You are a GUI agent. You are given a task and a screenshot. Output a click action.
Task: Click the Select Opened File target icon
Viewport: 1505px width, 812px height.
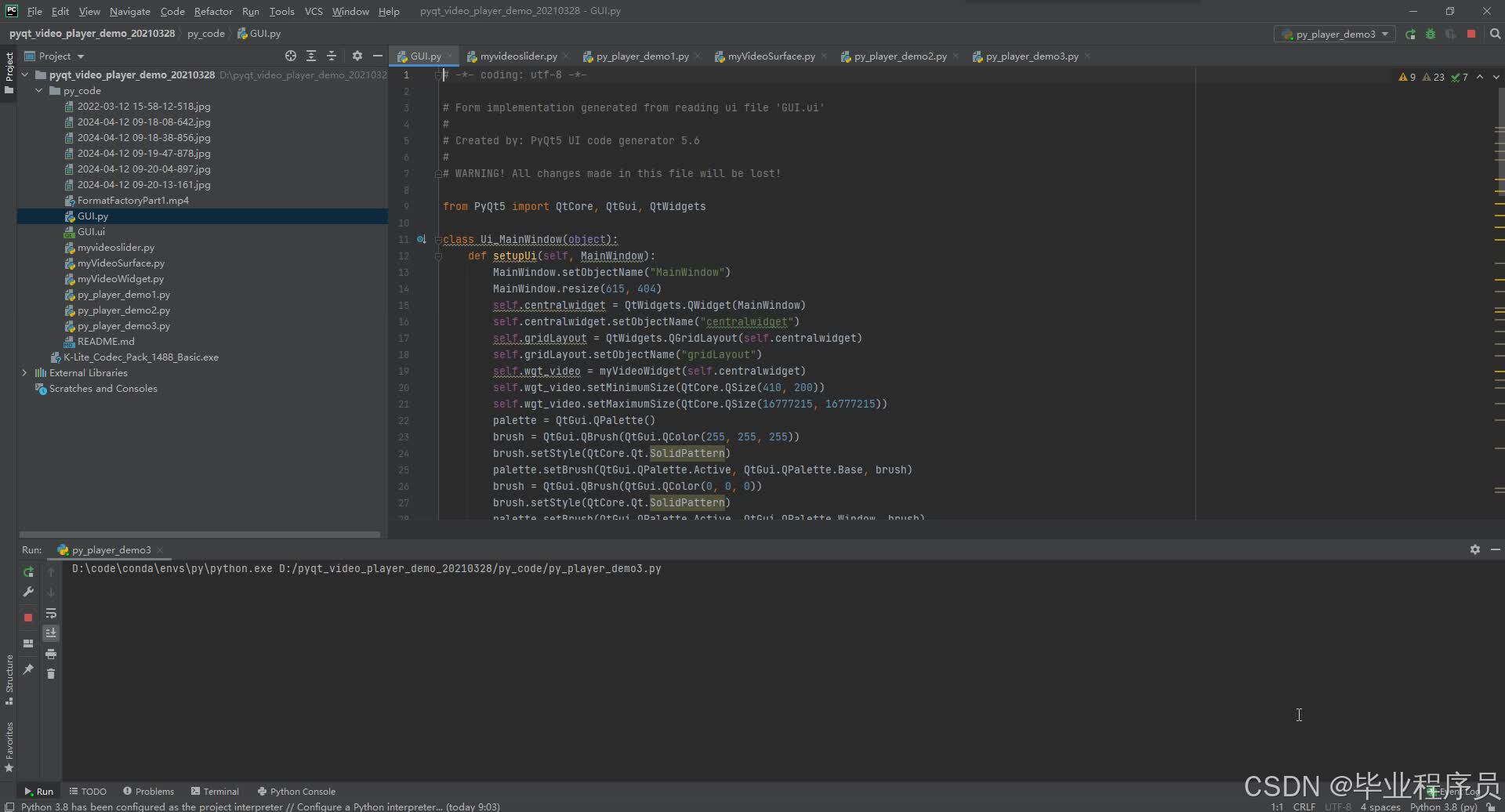coord(291,56)
